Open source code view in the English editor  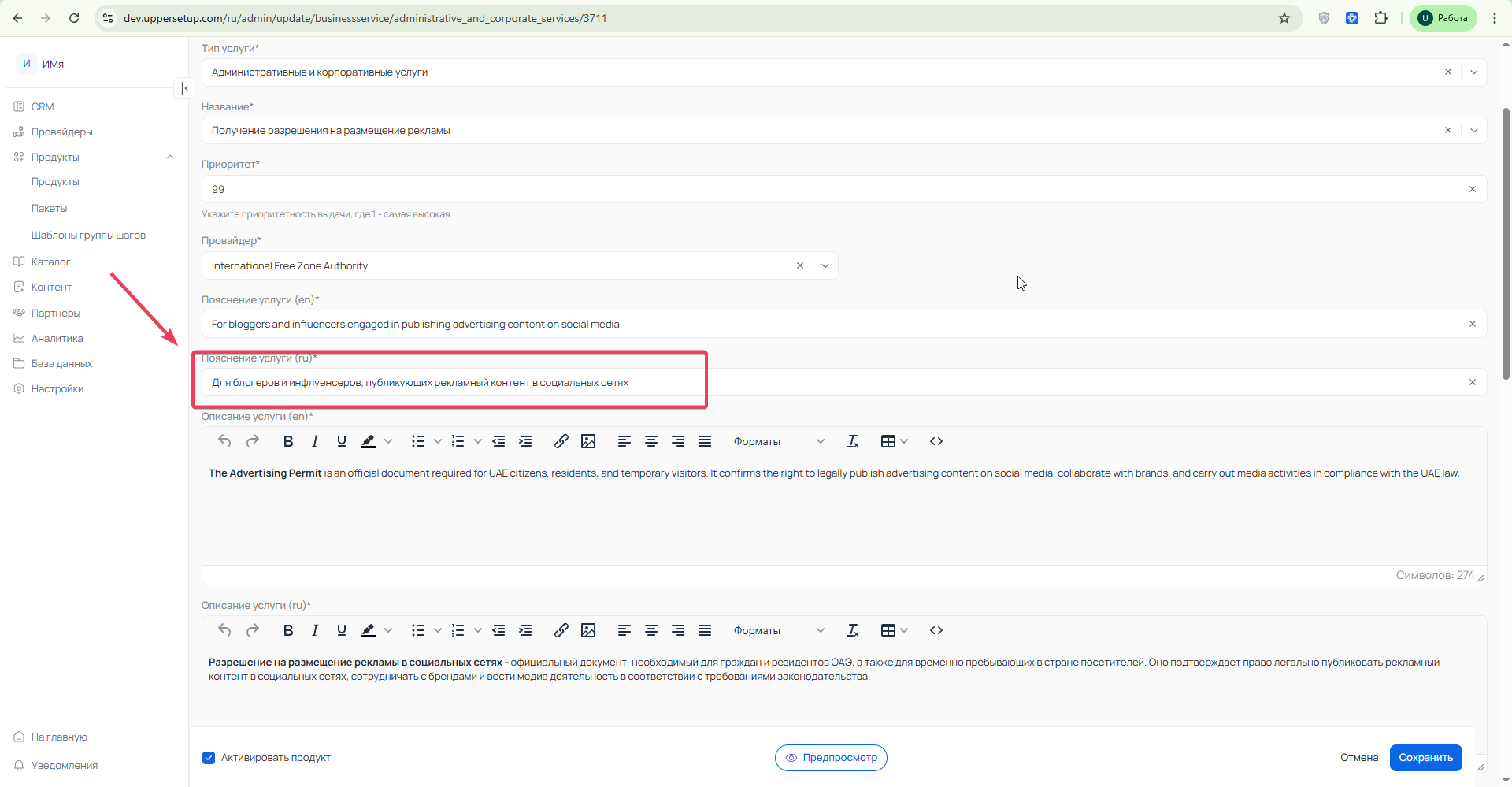[x=936, y=441]
